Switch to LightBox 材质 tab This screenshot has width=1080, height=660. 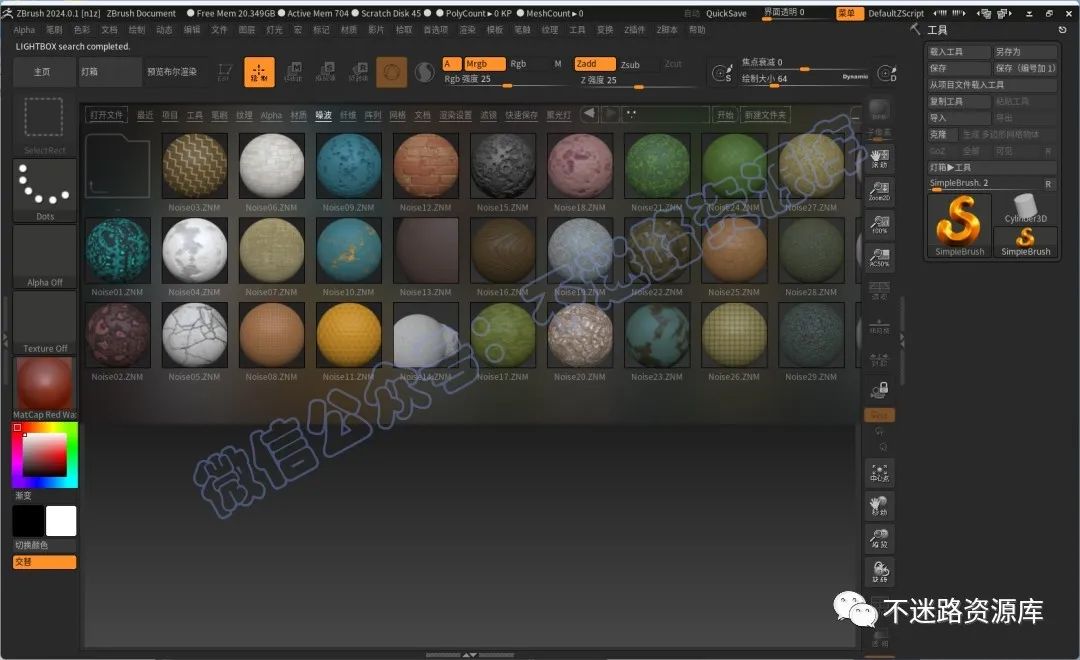pos(298,115)
